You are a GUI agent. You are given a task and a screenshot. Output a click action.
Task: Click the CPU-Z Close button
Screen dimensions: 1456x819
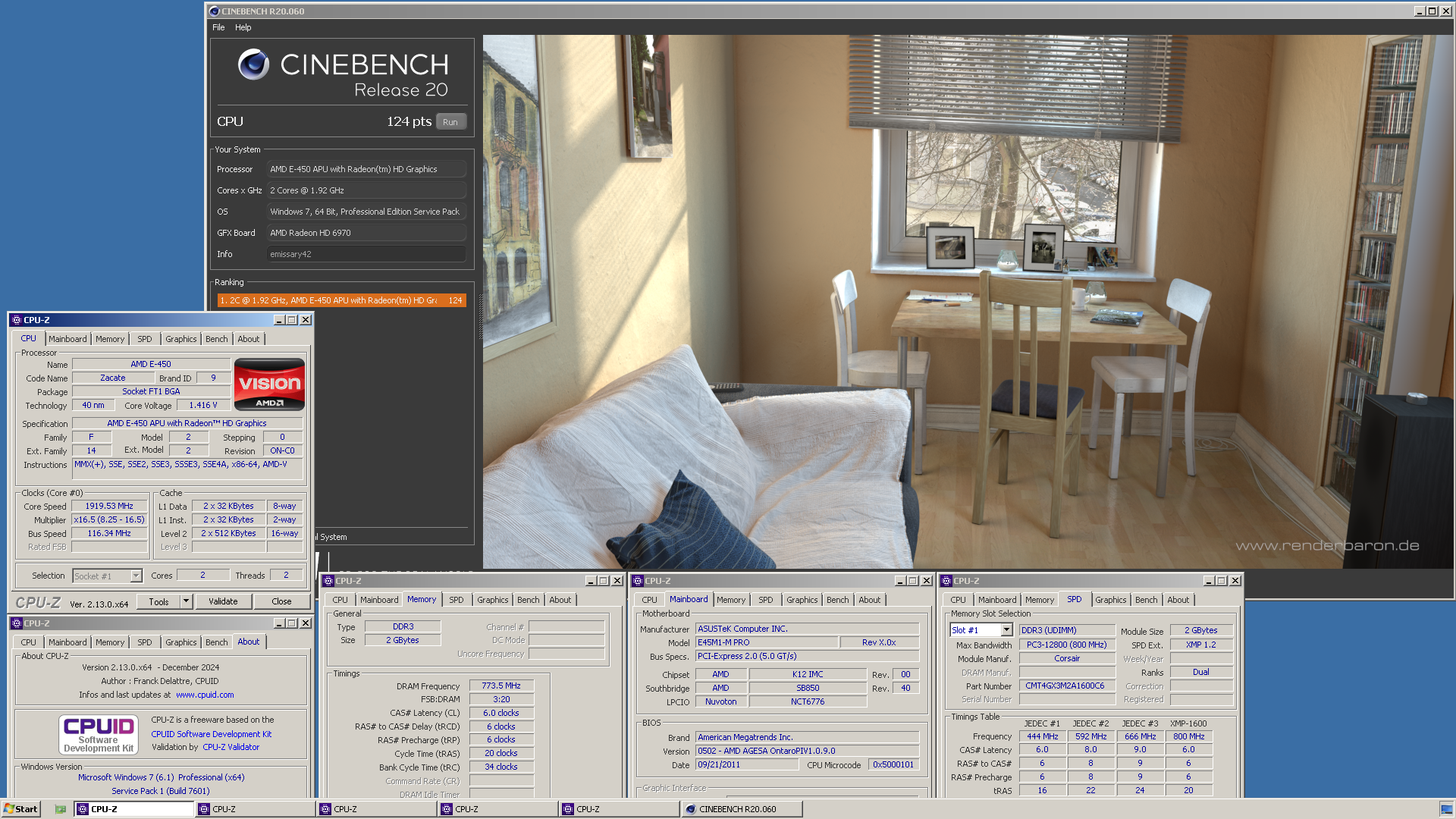coord(281,601)
